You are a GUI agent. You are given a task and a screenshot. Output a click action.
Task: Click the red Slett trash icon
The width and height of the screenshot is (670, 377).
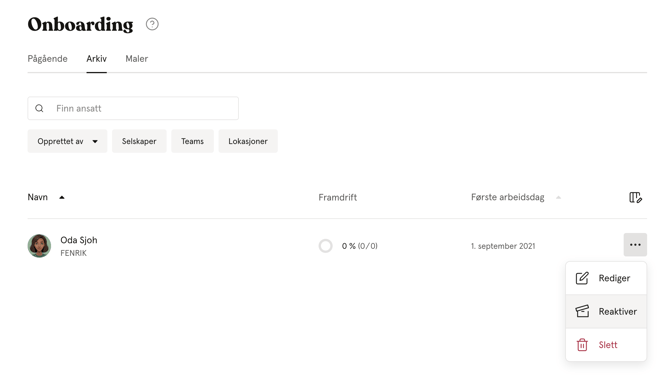tap(582, 345)
